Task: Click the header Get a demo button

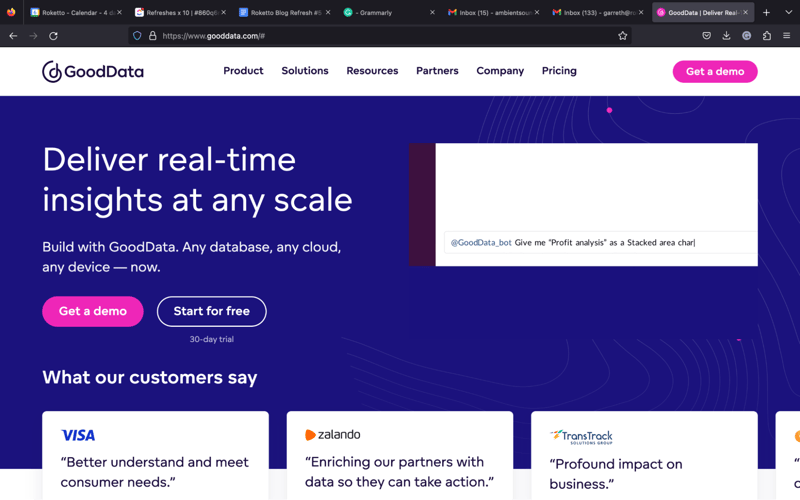Action: click(x=714, y=71)
